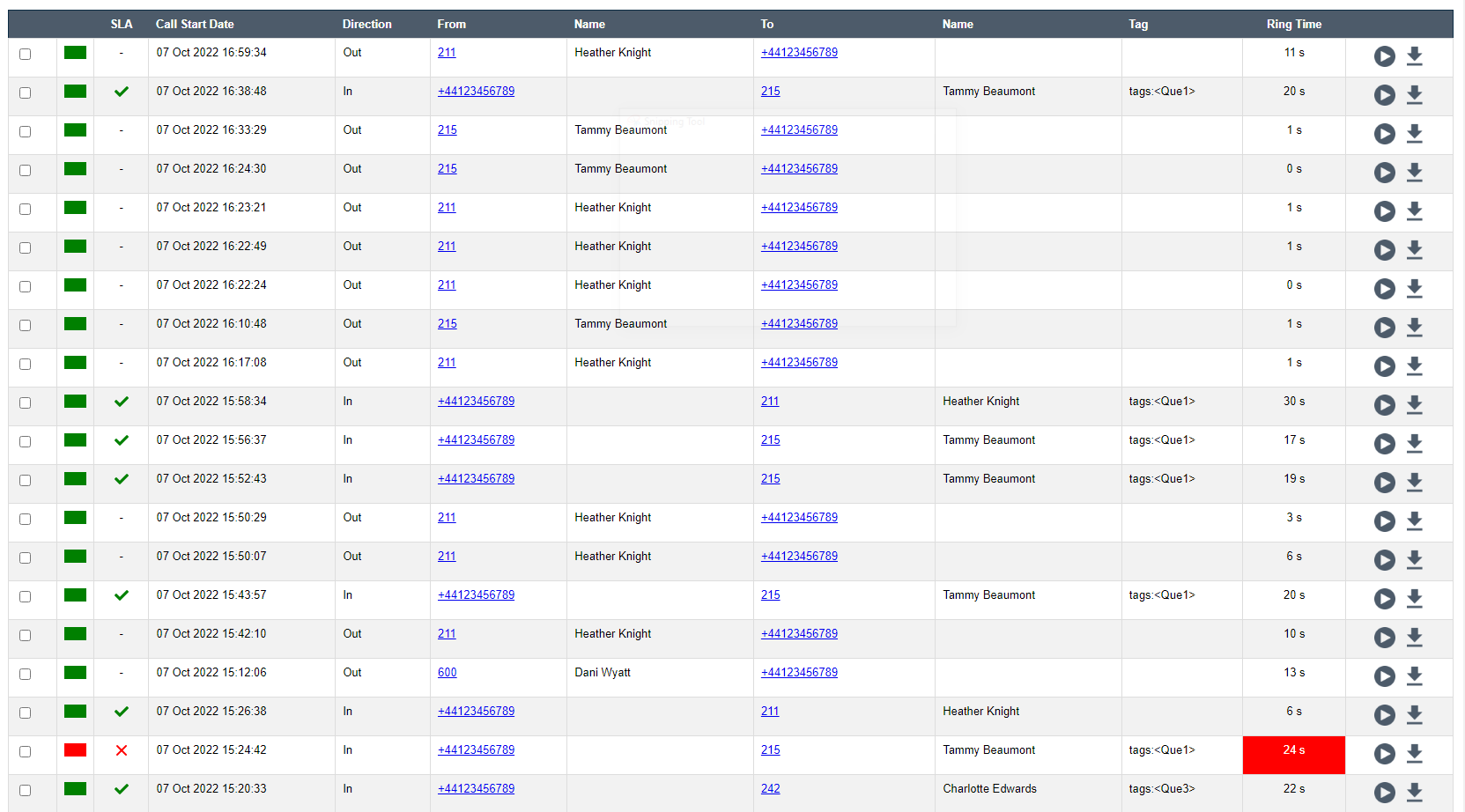Click the green status swatch for 16:59:34

click(75, 52)
